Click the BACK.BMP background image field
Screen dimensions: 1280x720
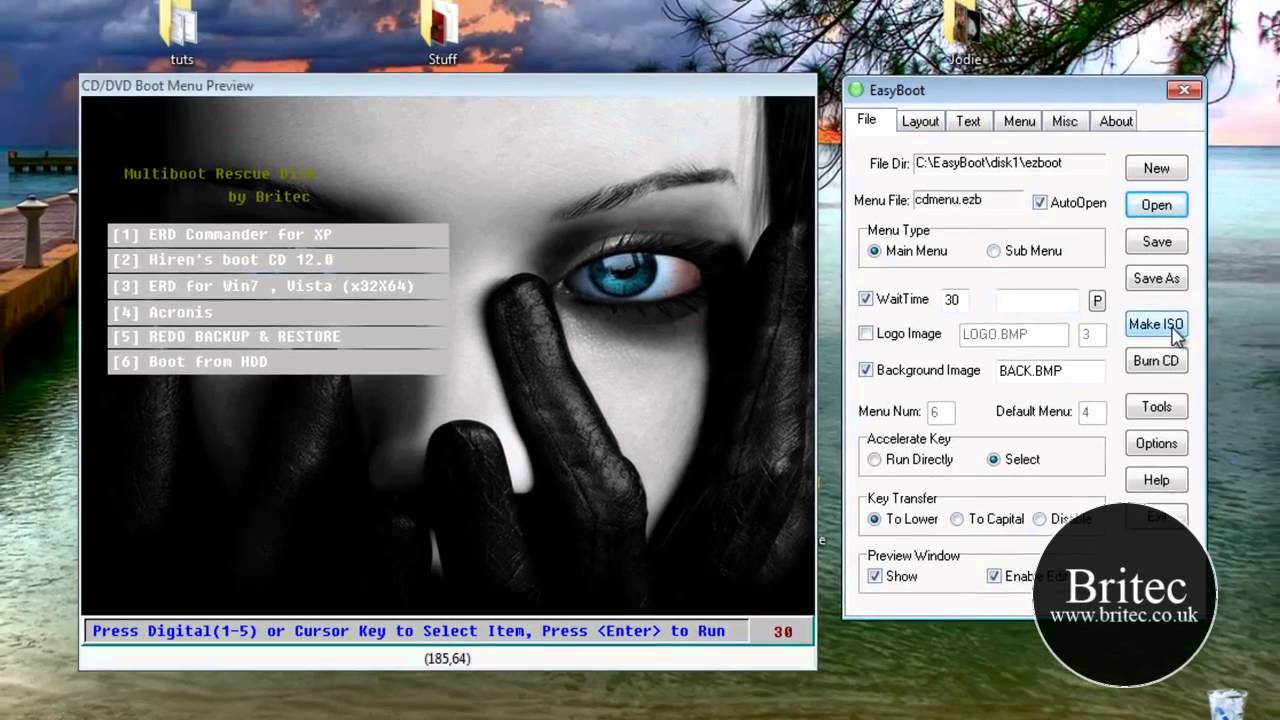click(x=1051, y=371)
